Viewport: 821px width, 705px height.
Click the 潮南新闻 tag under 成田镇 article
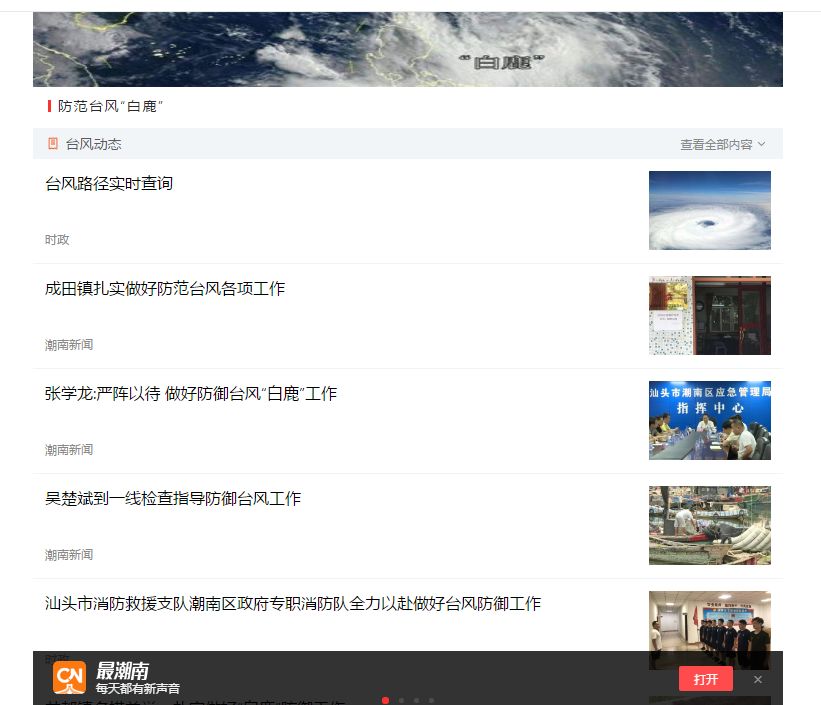[x=69, y=345]
